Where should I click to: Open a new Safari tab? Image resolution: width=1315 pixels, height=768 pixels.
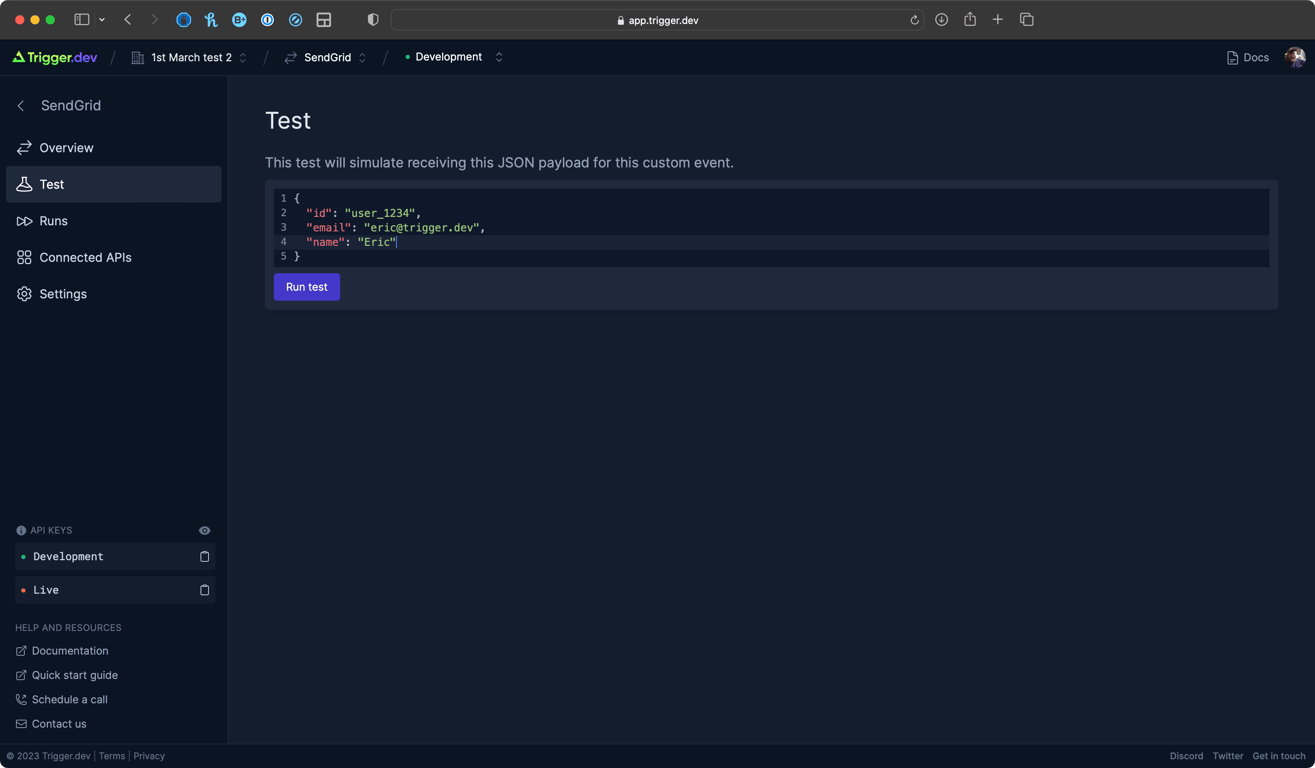[998, 20]
